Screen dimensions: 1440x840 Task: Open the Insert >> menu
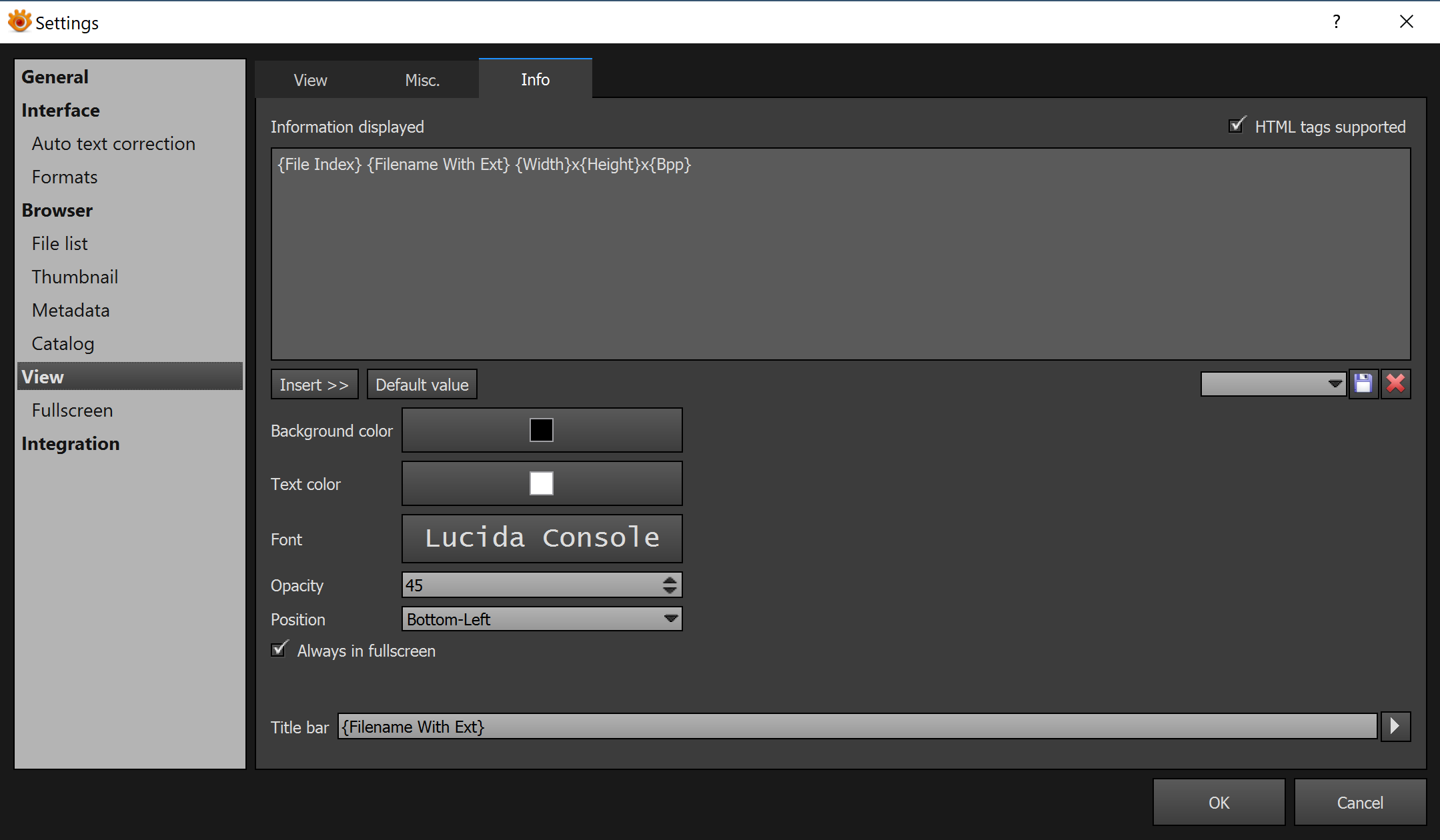click(x=314, y=385)
